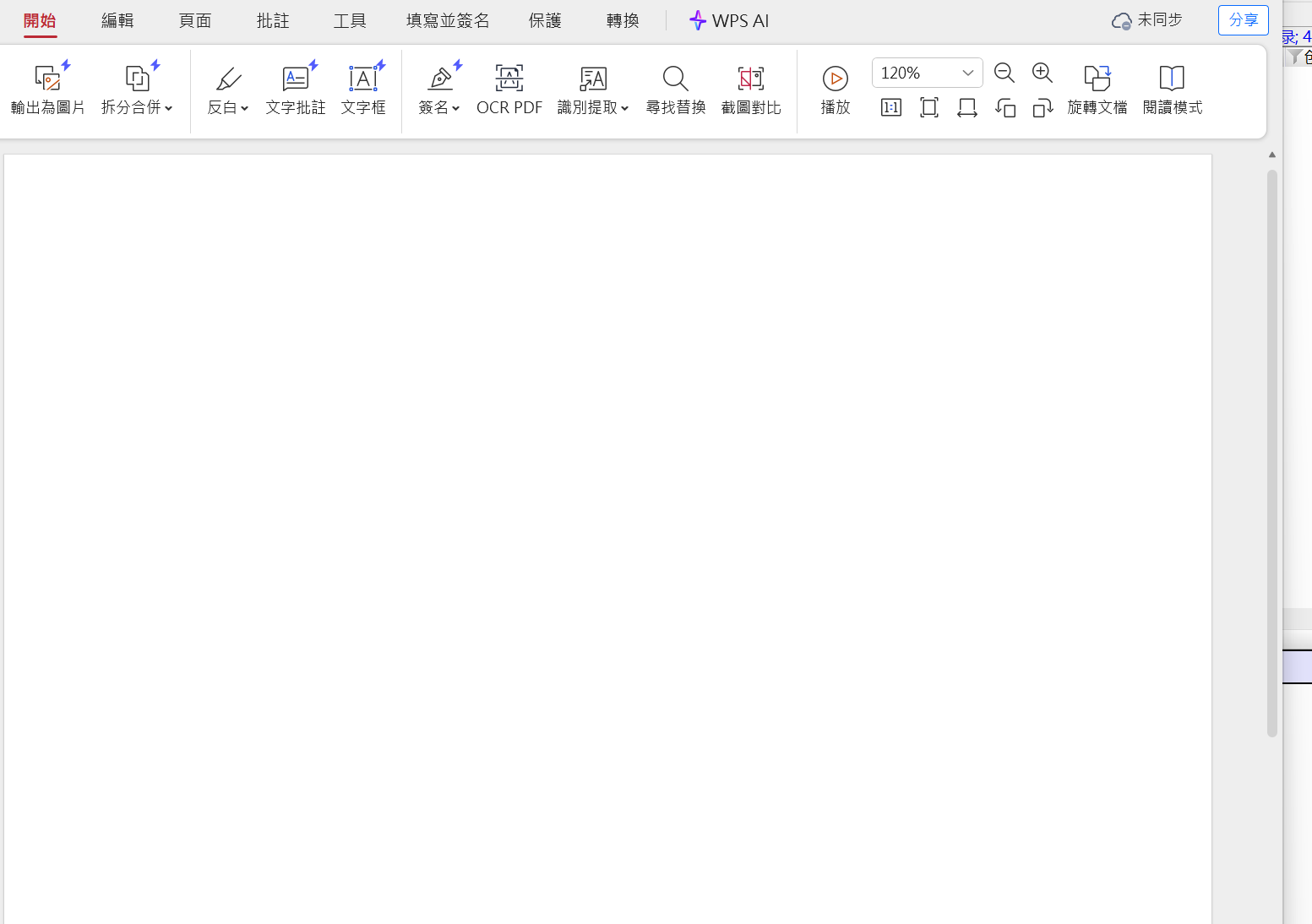Viewport: 1312px width, 924px height.
Task: Zoom in with the magnifier plus icon
Action: coord(1042,73)
